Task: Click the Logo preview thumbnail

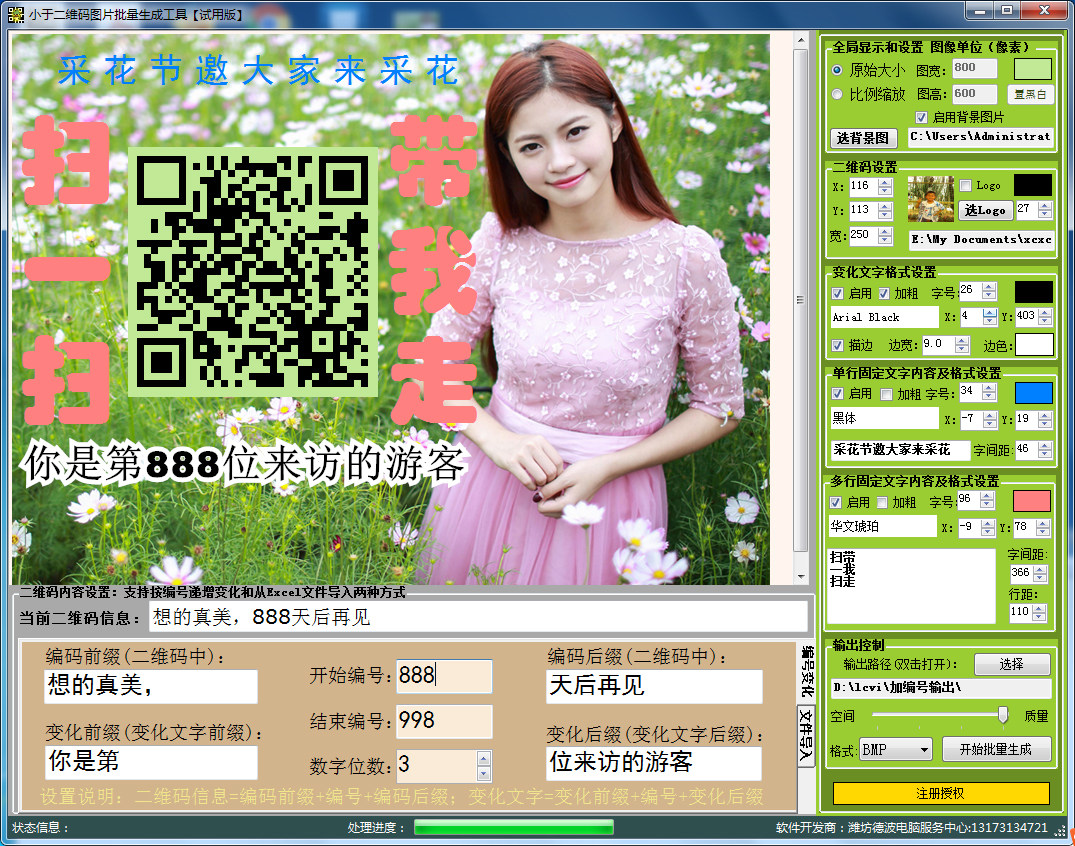Action: [930, 199]
